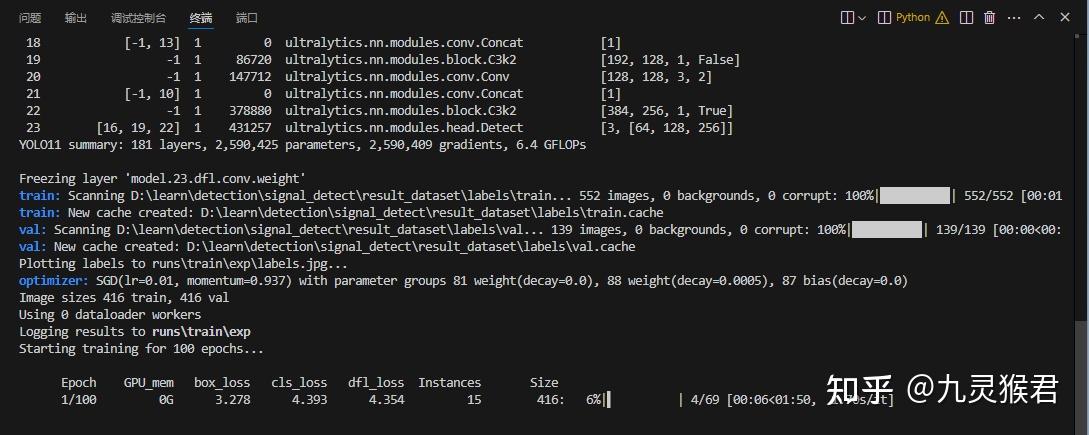Viewport: 1089px width, 435px height.
Task: Select the Python terminal label
Action: (x=912, y=17)
